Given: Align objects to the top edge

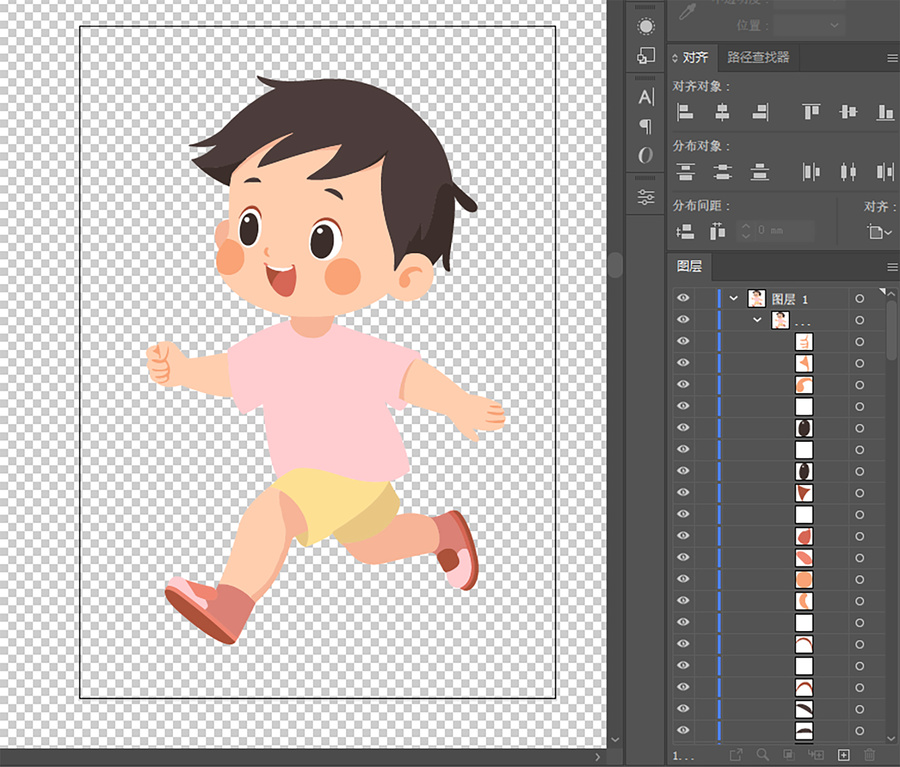Looking at the screenshot, I should tap(811, 112).
